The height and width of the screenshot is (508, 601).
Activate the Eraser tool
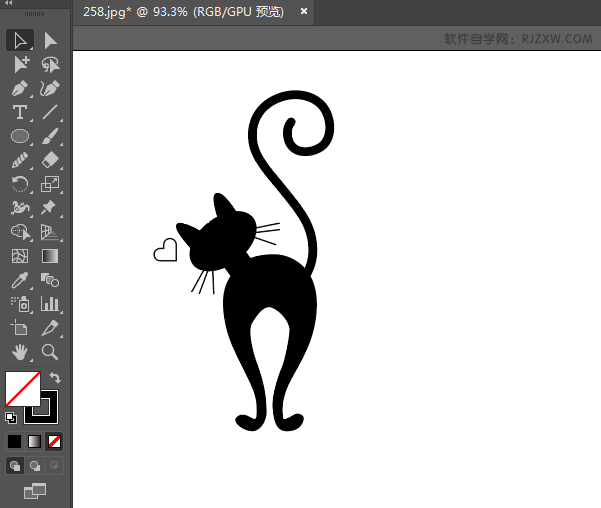click(x=50, y=160)
